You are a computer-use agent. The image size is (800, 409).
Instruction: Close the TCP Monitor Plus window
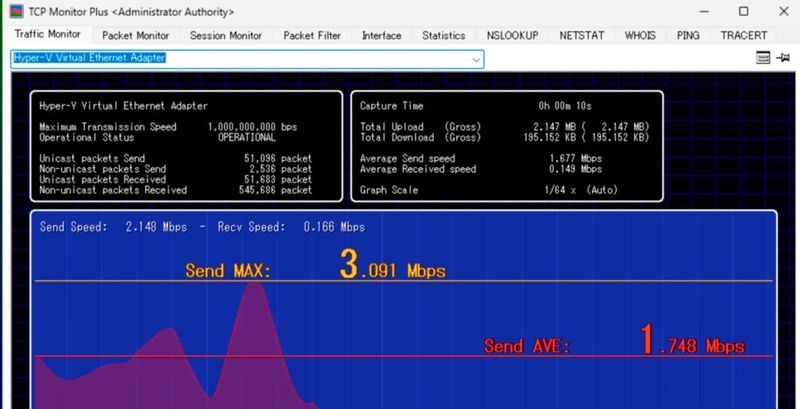click(784, 11)
